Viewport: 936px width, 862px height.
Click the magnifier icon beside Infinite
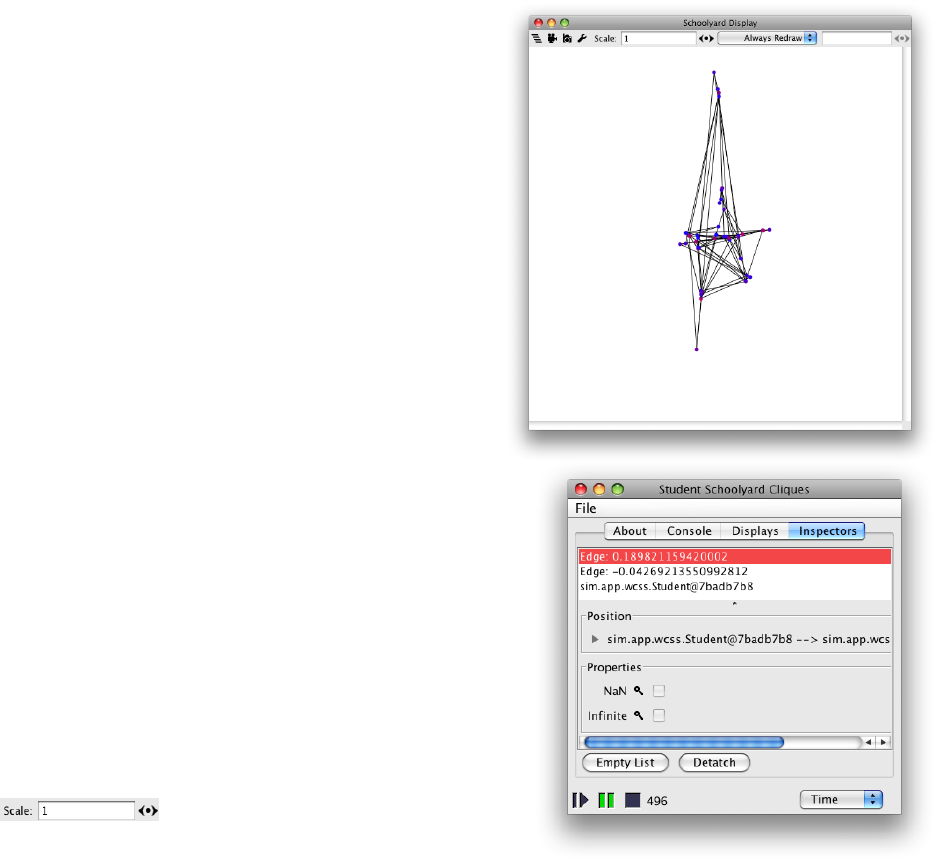point(638,715)
